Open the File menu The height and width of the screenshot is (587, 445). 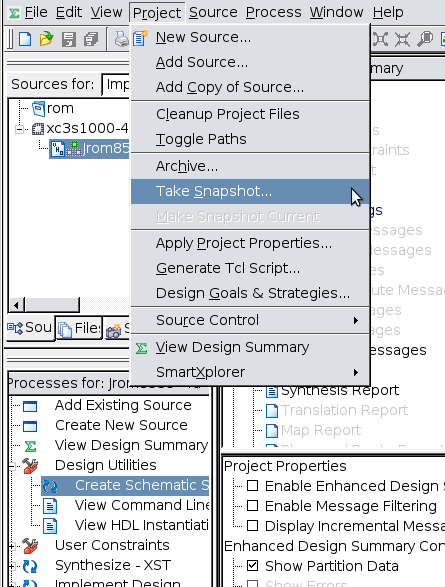(x=36, y=12)
